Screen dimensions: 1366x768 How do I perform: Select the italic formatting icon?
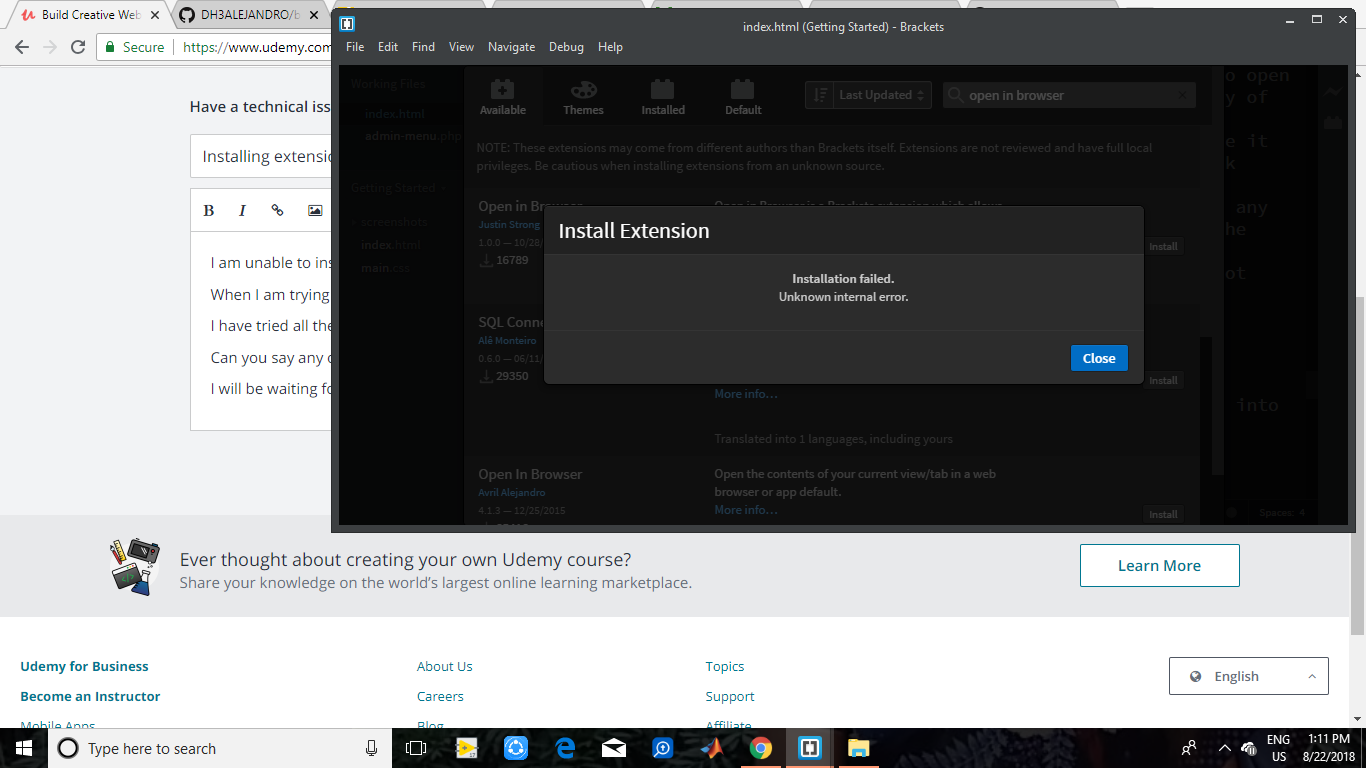click(x=242, y=210)
